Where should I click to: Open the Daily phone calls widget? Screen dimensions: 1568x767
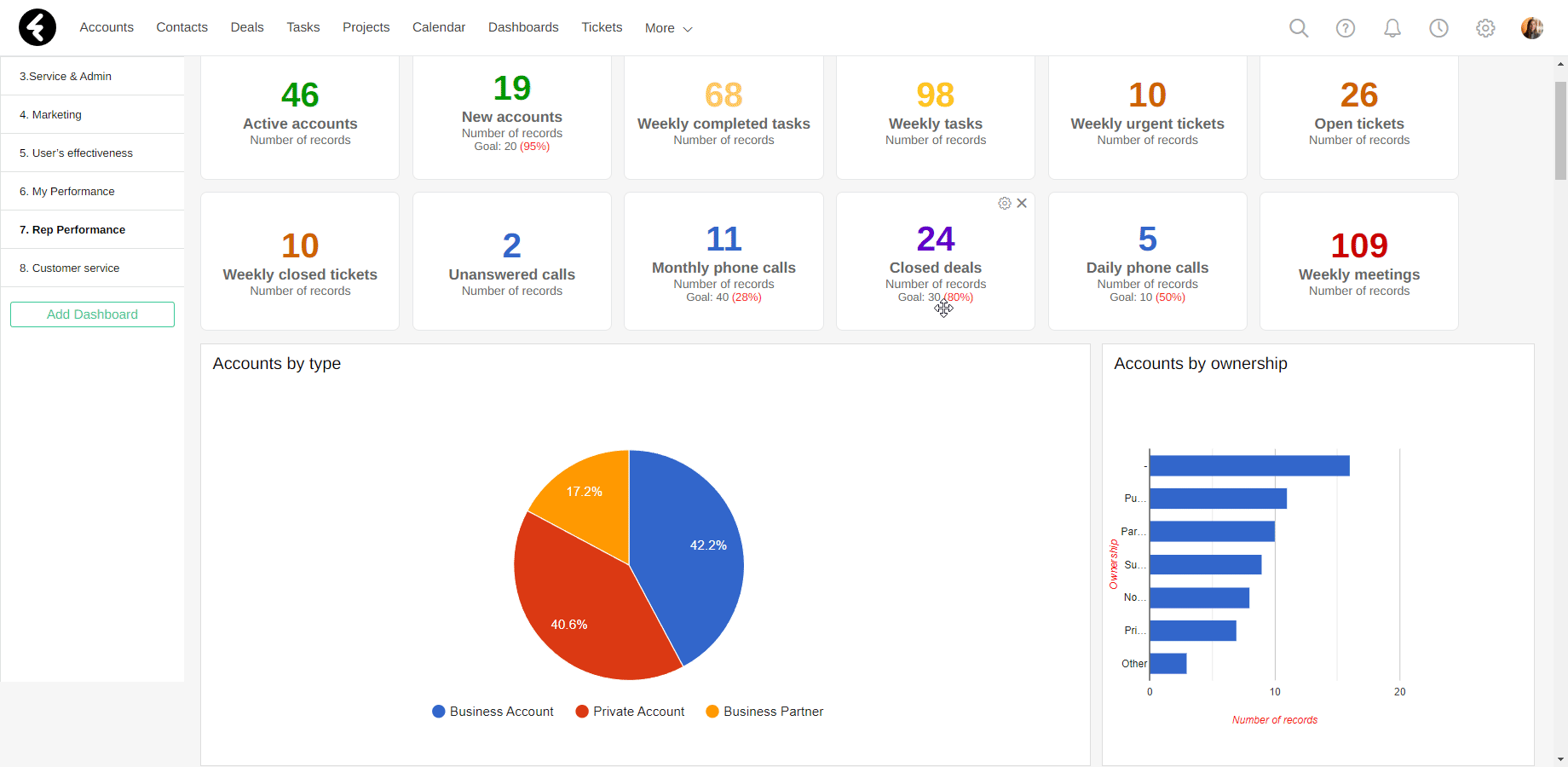click(x=1148, y=261)
